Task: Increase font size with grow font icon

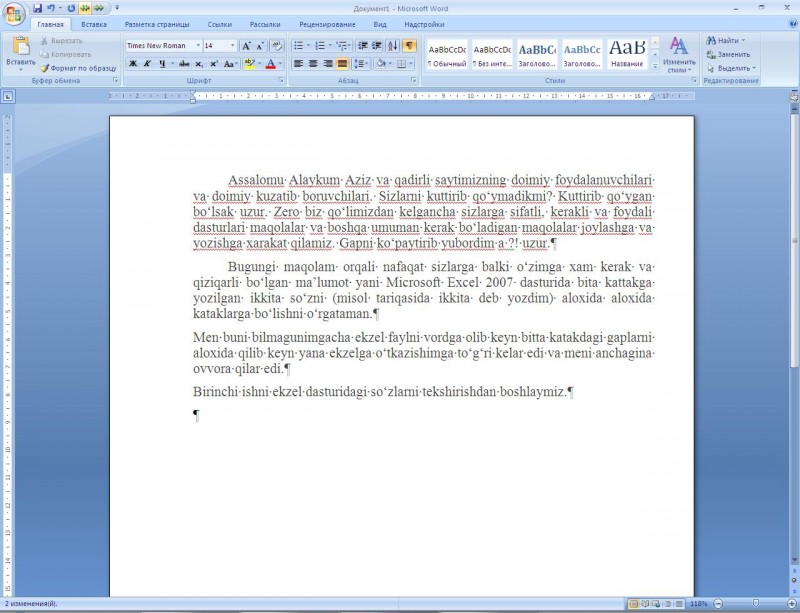Action: pyautogui.click(x=246, y=46)
